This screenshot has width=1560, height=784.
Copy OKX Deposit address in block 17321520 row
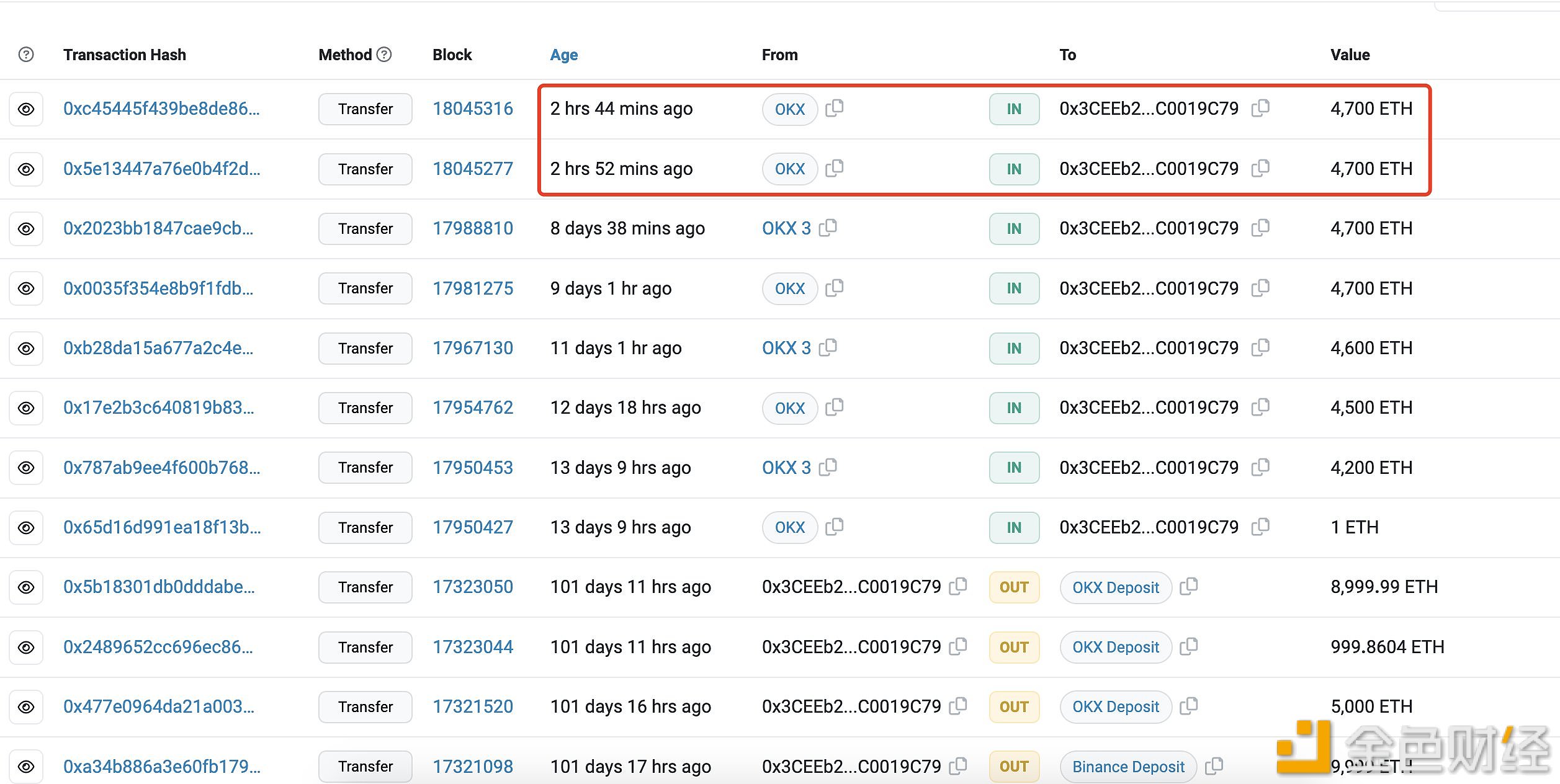coord(1188,706)
